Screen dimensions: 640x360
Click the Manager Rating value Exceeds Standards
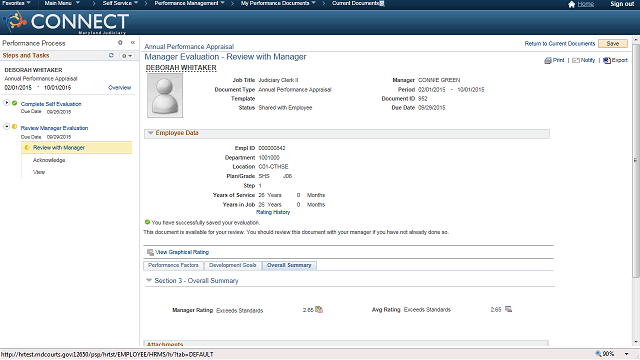pos(240,311)
